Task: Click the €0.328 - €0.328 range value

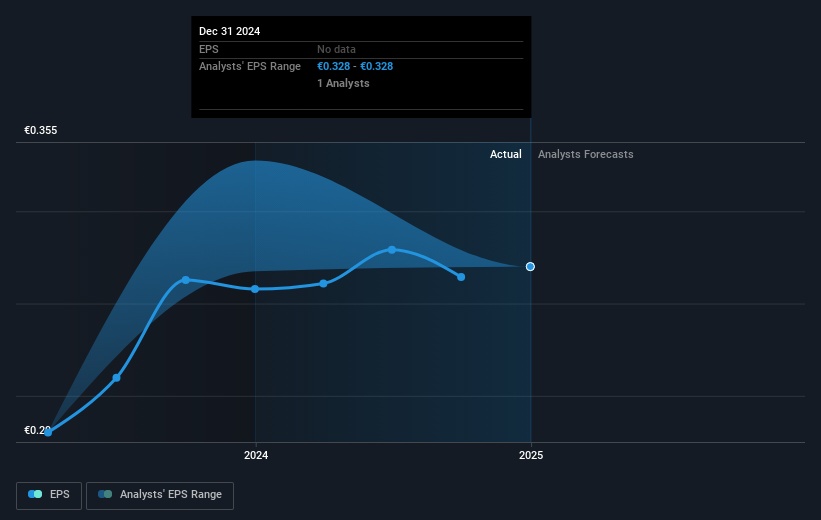Action: coord(355,66)
